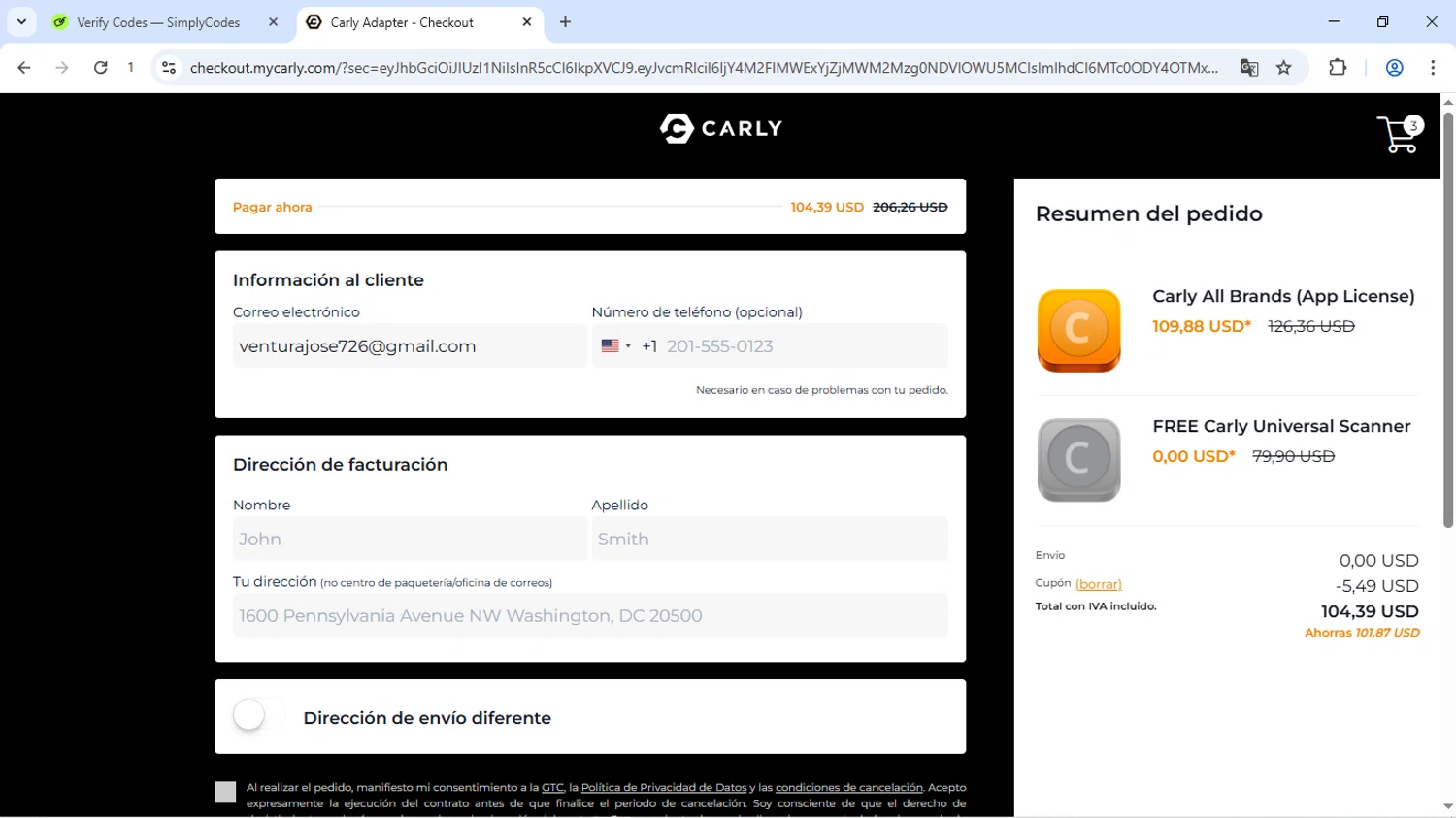The image size is (1456, 818).
Task: Check the consent terms checkbox
Action: tap(225, 793)
